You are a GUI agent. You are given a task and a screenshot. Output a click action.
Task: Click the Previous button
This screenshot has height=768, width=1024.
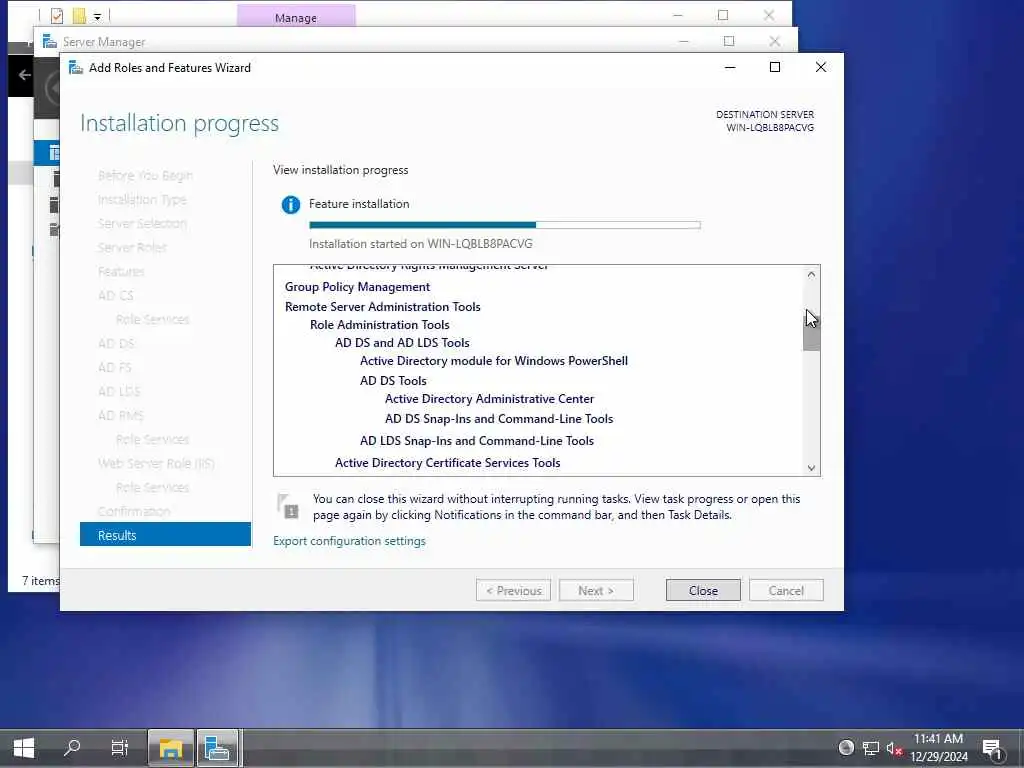click(x=513, y=590)
